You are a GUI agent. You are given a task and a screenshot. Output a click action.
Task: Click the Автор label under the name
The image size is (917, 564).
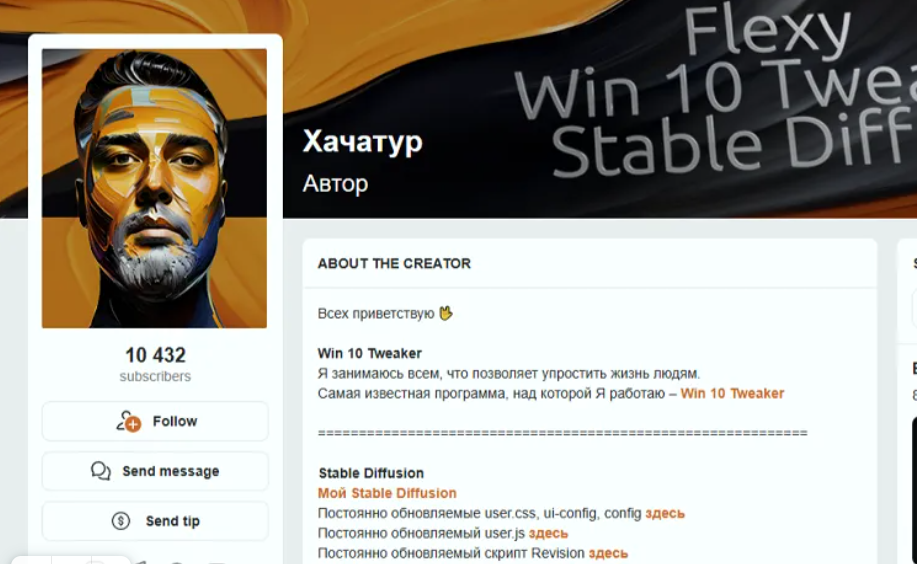[x=336, y=184]
